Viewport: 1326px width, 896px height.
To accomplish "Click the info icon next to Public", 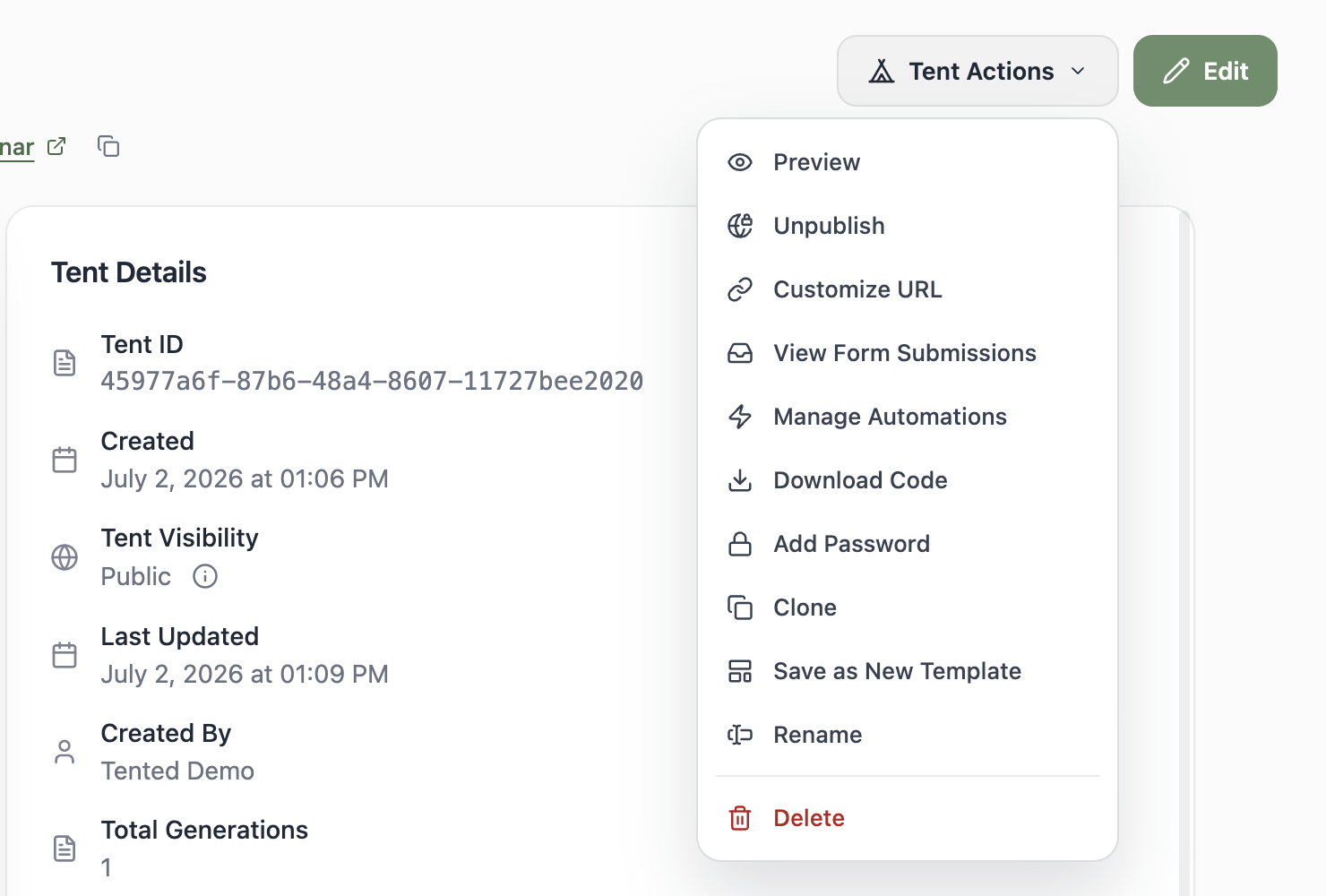I will (205, 576).
